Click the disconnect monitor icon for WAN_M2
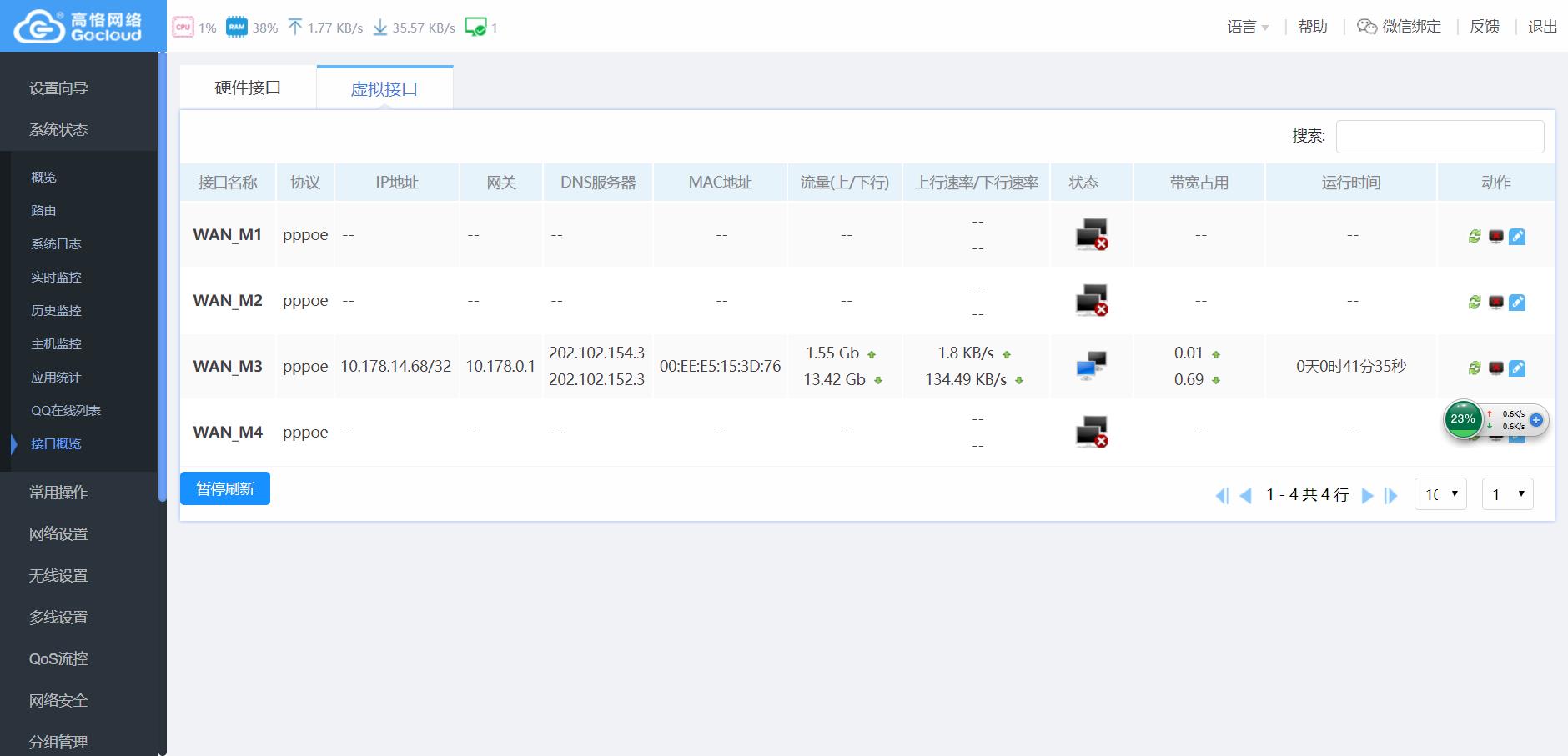 pos(1496,303)
